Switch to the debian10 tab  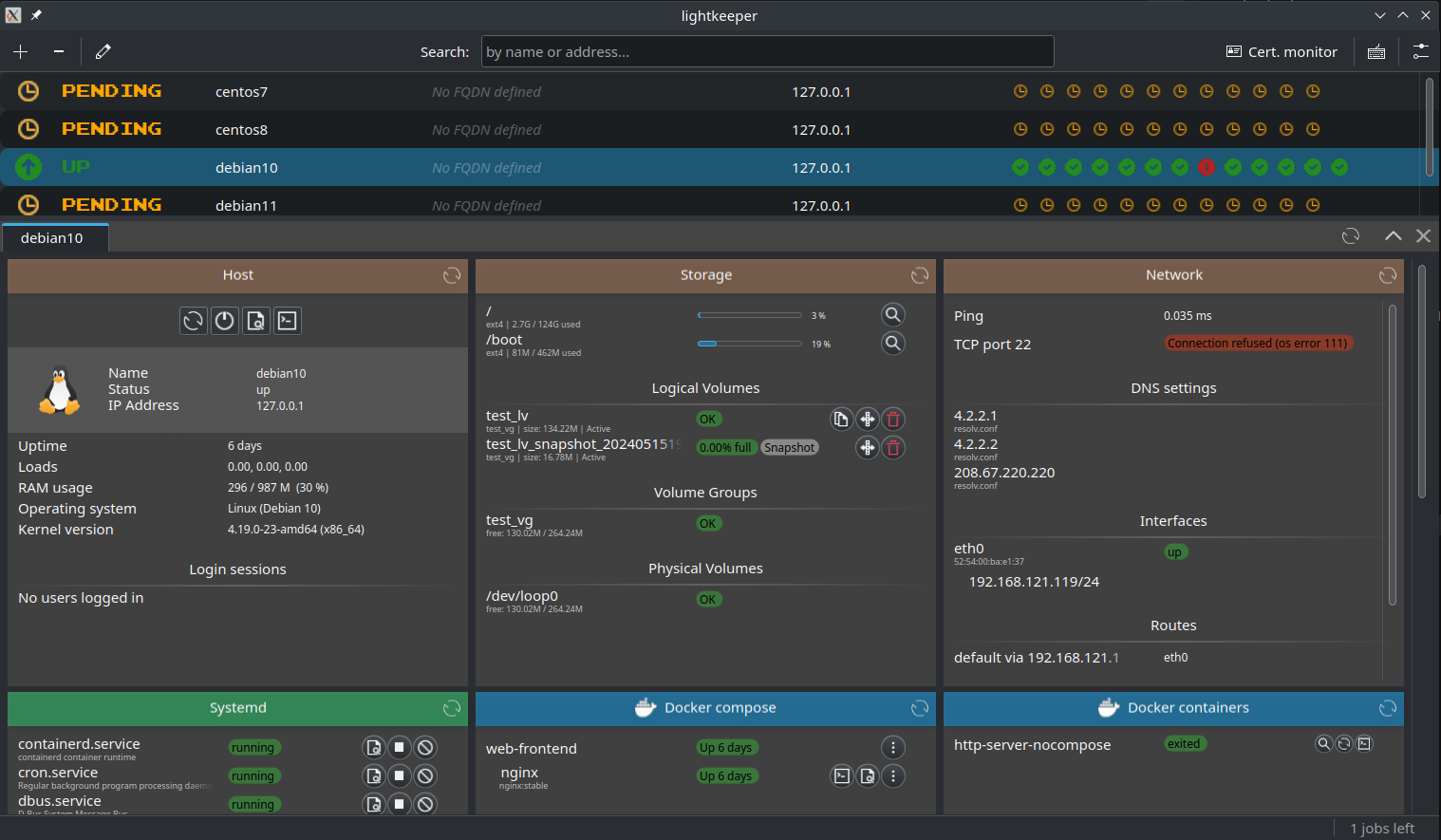pyautogui.click(x=54, y=237)
